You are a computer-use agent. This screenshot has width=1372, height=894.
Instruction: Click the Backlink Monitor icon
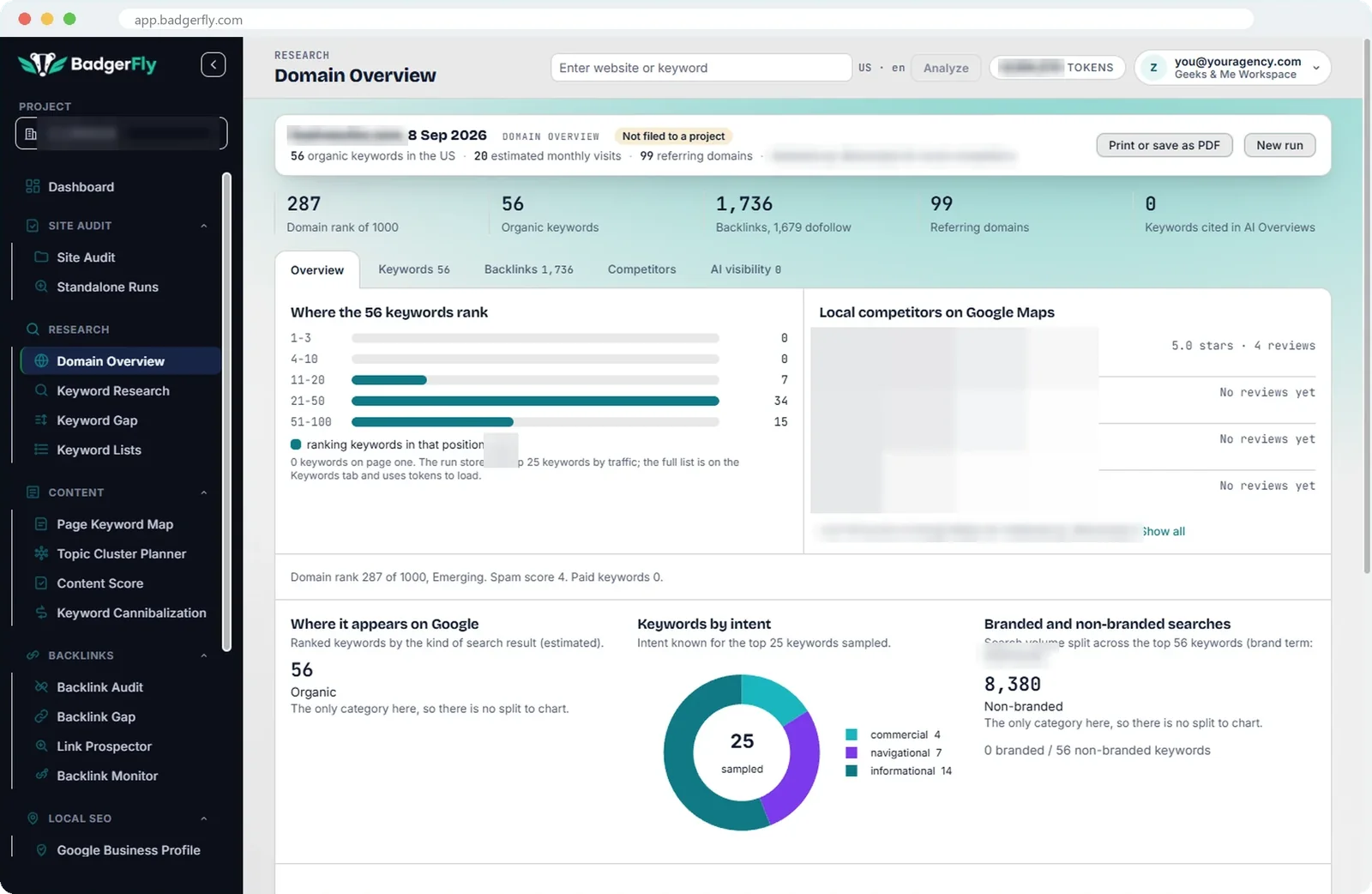[41, 776]
